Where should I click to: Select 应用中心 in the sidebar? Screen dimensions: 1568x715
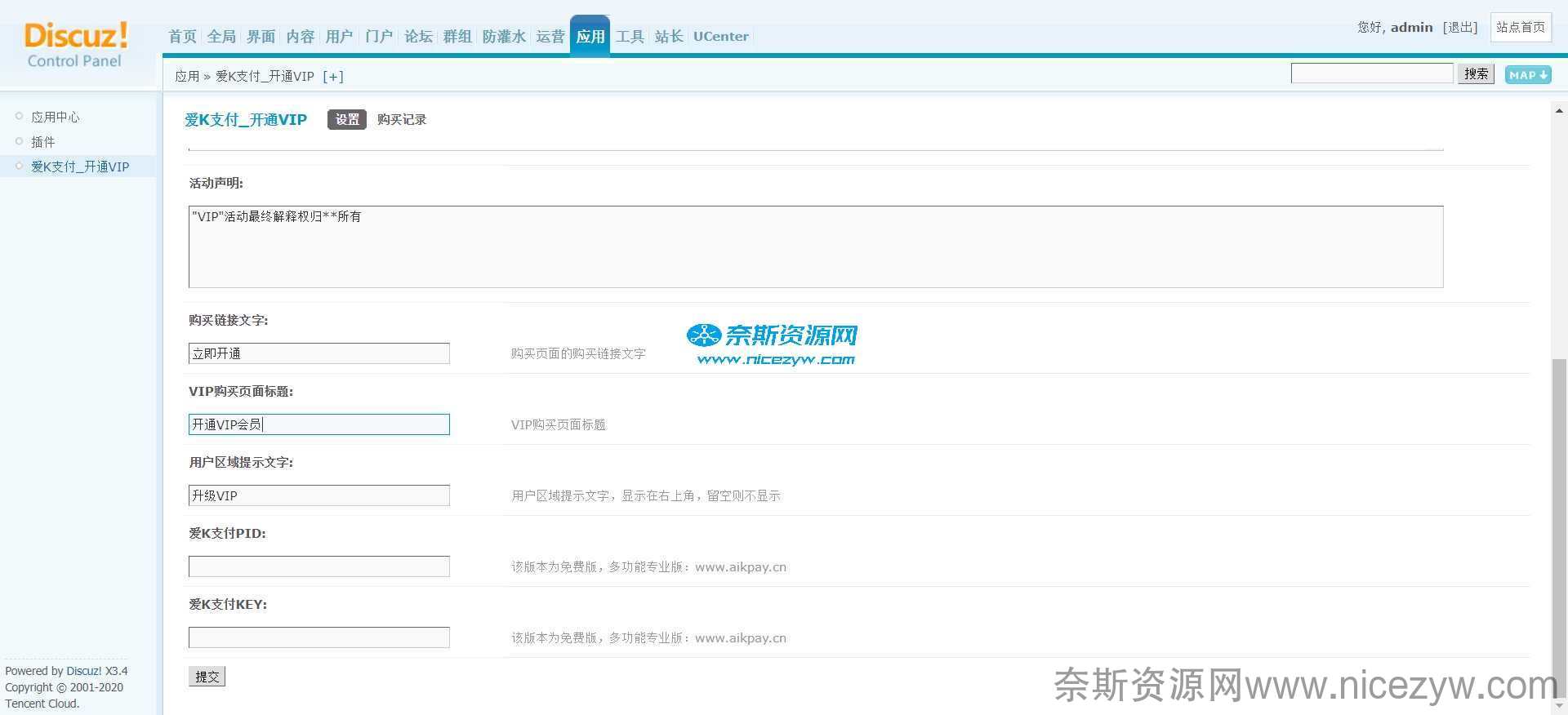56,118
